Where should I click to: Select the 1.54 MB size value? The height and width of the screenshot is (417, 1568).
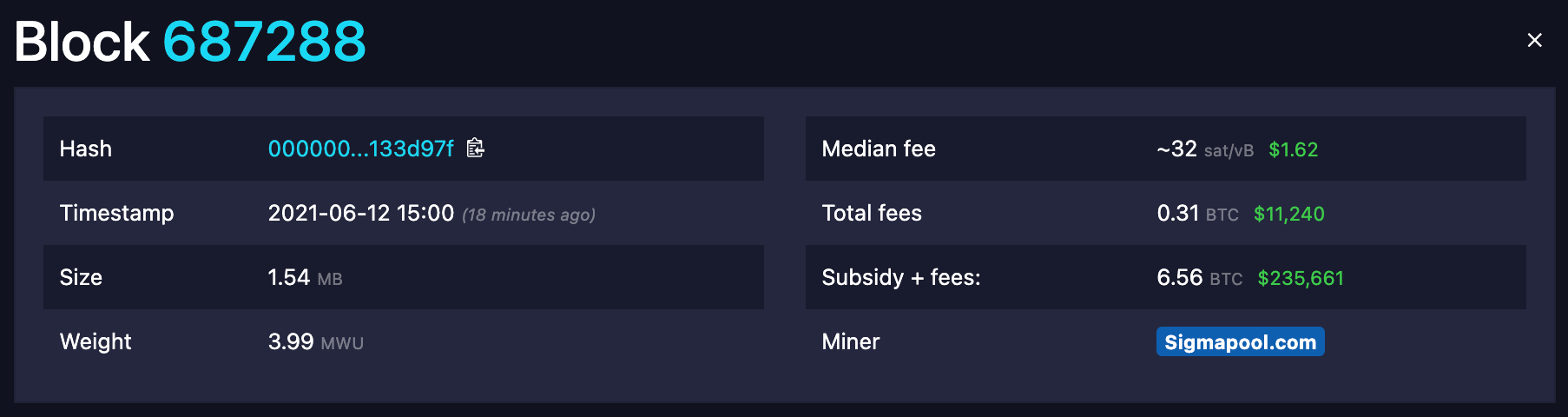click(x=305, y=278)
